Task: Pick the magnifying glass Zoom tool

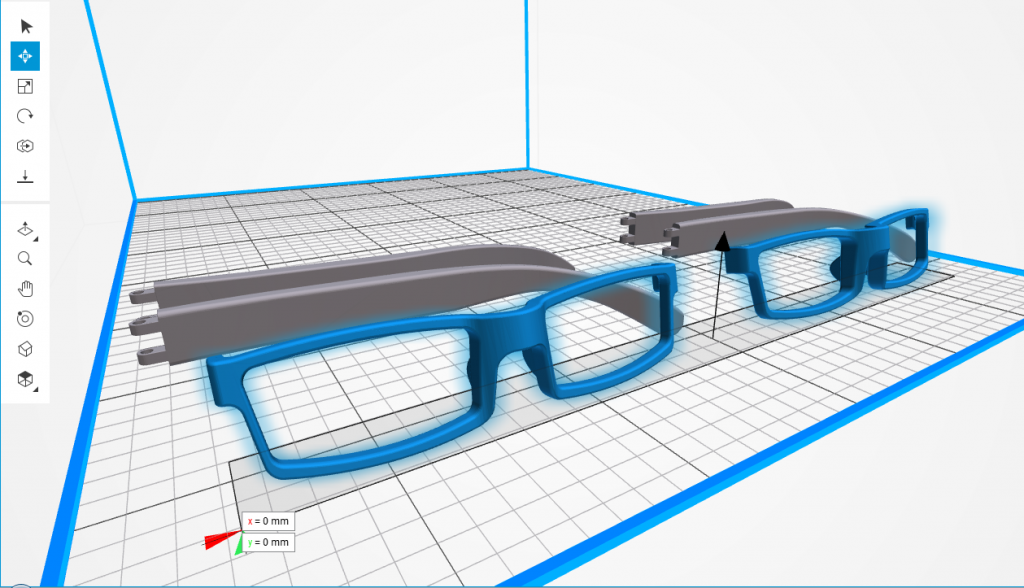Action: point(26,259)
